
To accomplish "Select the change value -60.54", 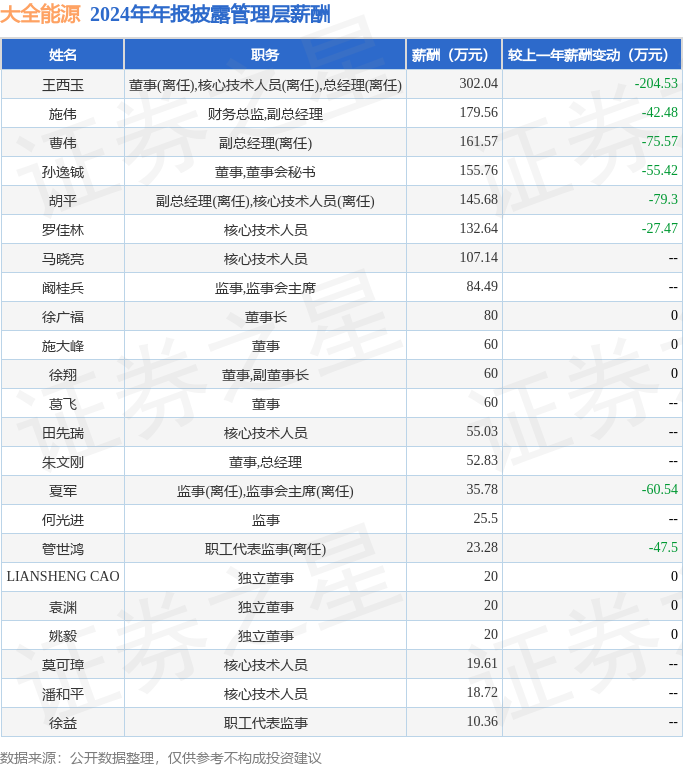I will (x=660, y=489).
